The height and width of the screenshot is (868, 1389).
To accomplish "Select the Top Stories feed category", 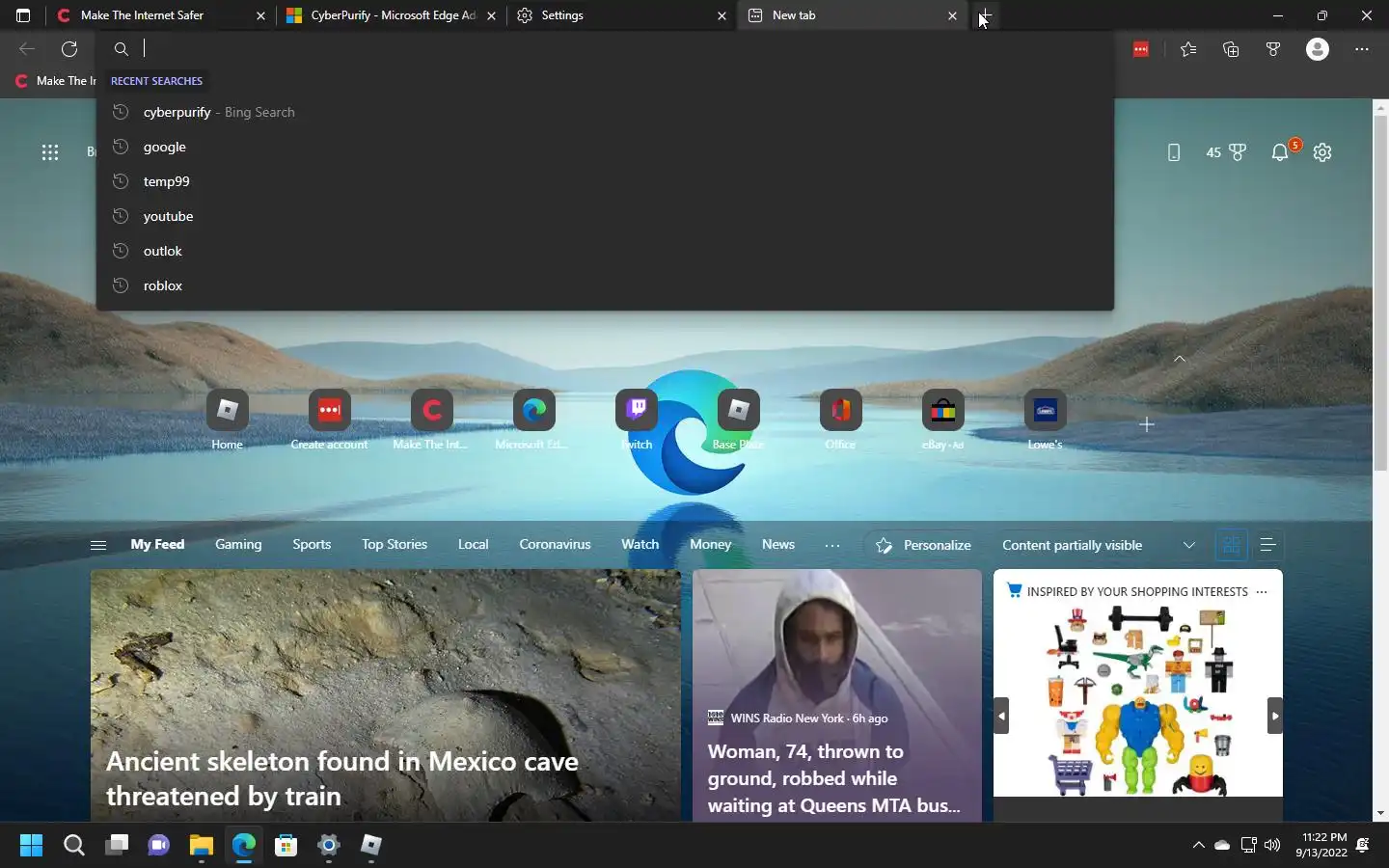I will coord(395,545).
